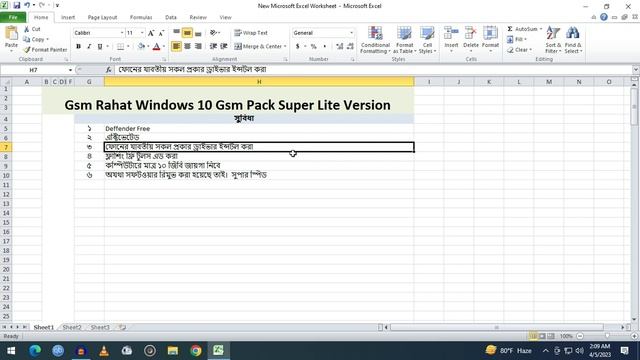Viewport: 640px width, 360px height.
Task: Click the Cut scissors icon
Action: point(27,29)
